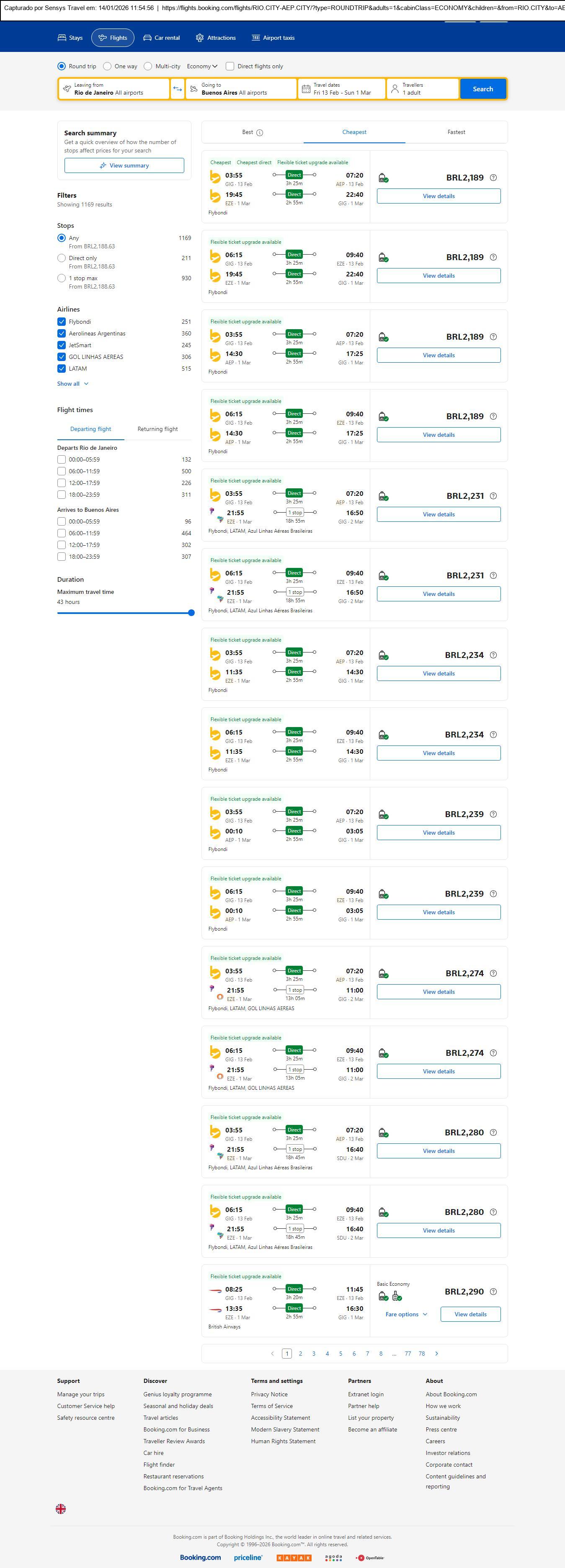Click the UK flag language icon
565x1568 pixels.
coord(61,1509)
